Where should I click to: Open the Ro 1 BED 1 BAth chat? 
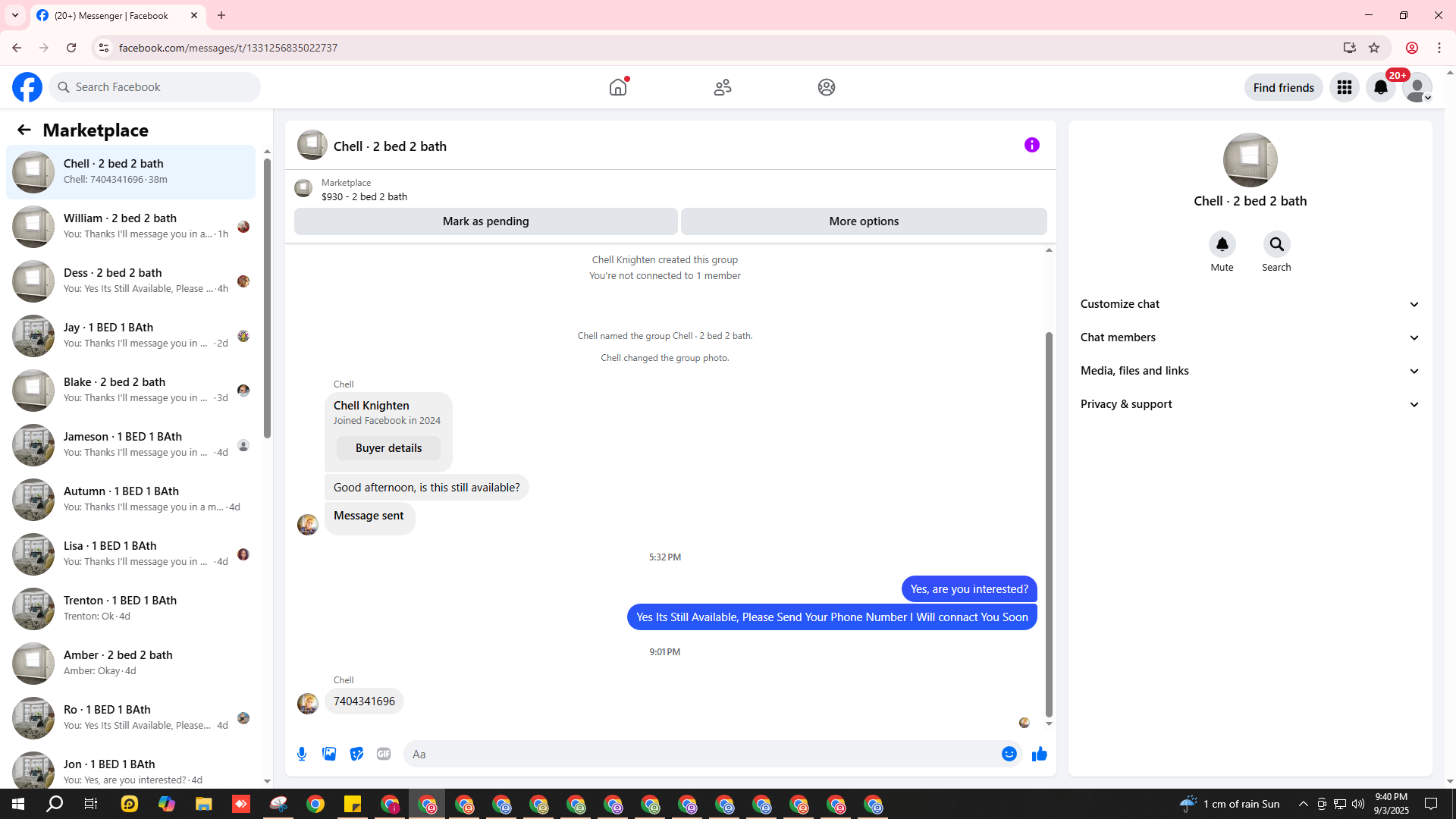click(x=130, y=718)
